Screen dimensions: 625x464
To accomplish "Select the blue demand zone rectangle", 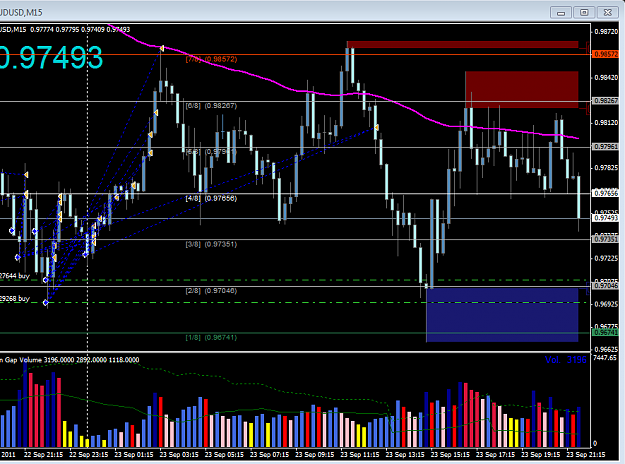I will 502,315.
